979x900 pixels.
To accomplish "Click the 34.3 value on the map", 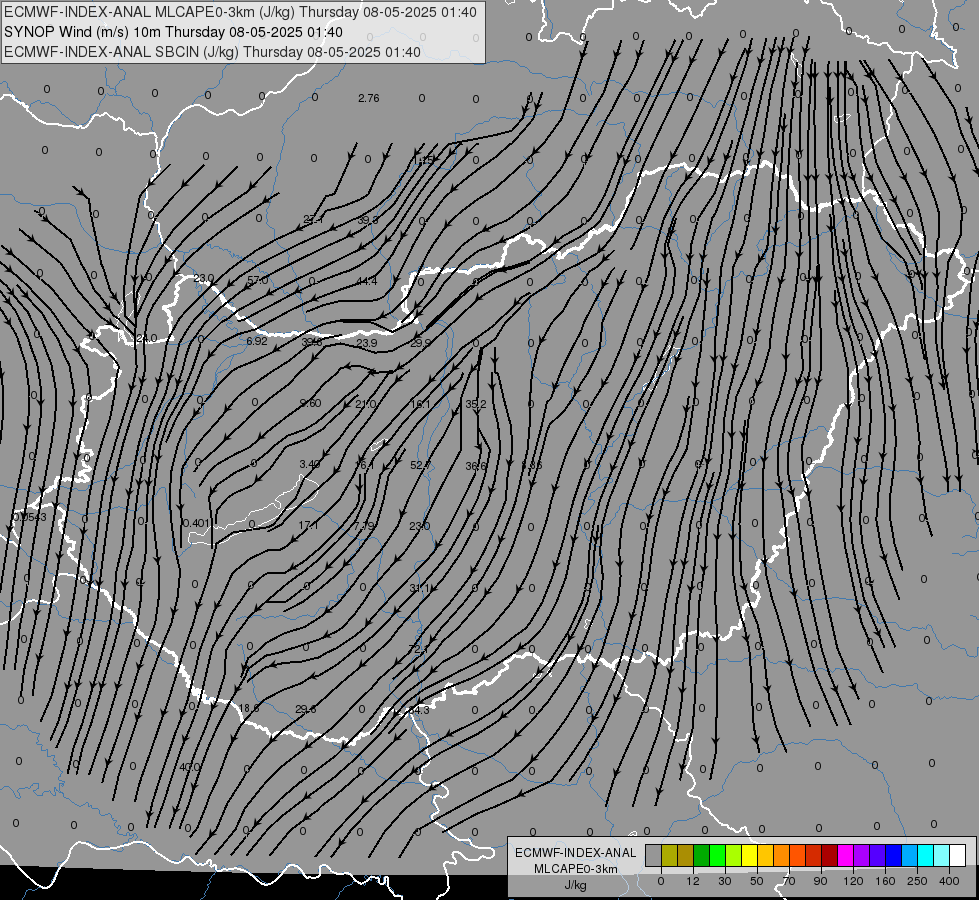I will (x=418, y=710).
